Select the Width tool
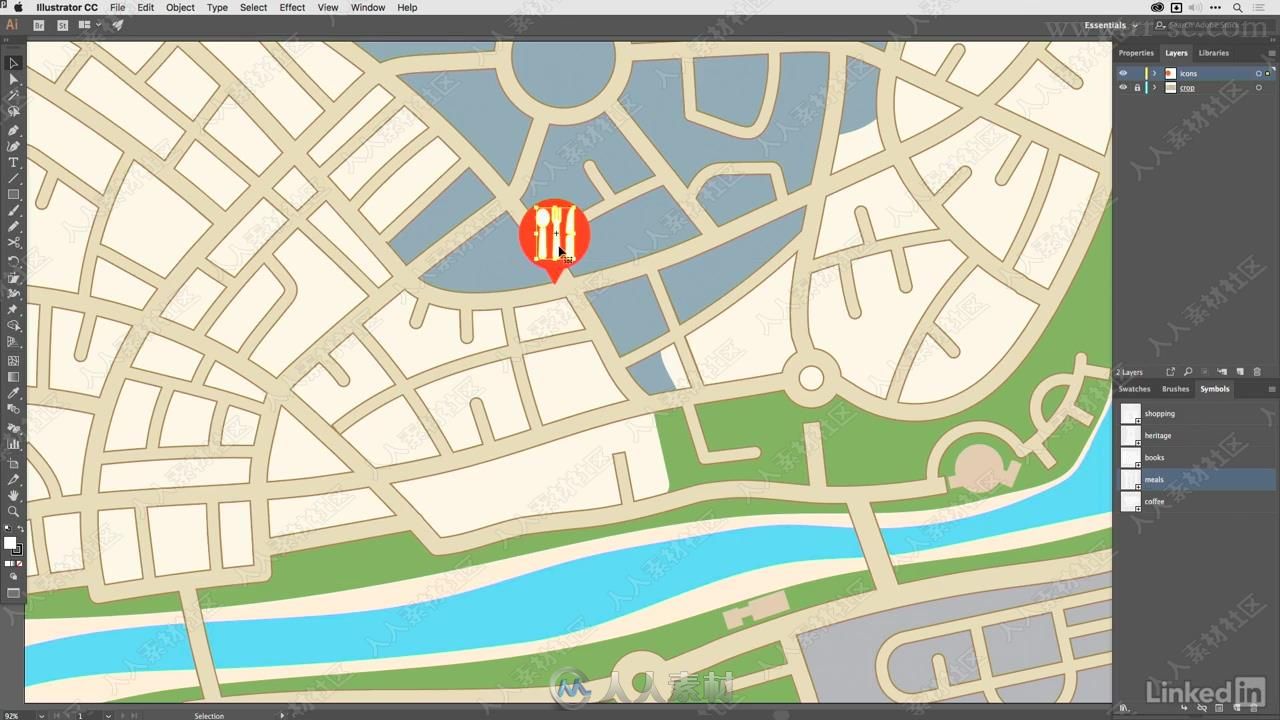Viewport: 1280px width, 720px height. [x=13, y=293]
